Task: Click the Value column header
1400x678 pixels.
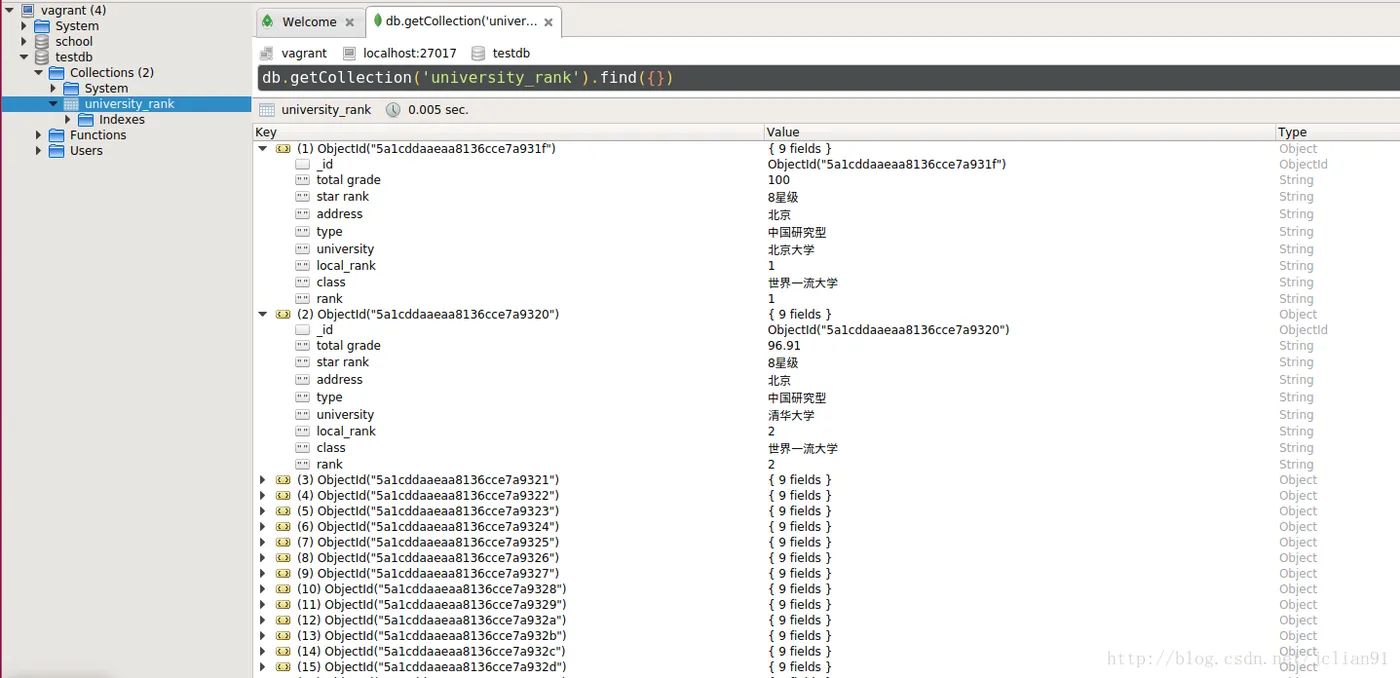Action: click(x=1019, y=132)
